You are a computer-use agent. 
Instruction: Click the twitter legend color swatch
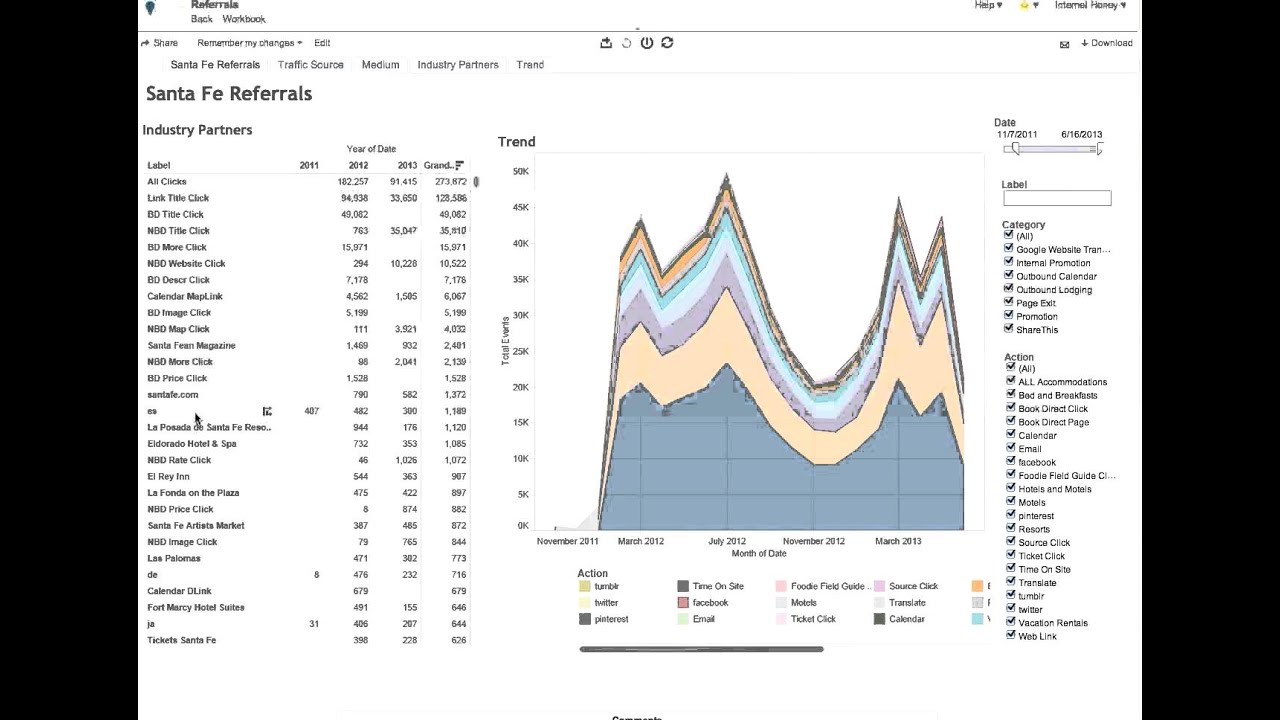pyautogui.click(x=585, y=603)
